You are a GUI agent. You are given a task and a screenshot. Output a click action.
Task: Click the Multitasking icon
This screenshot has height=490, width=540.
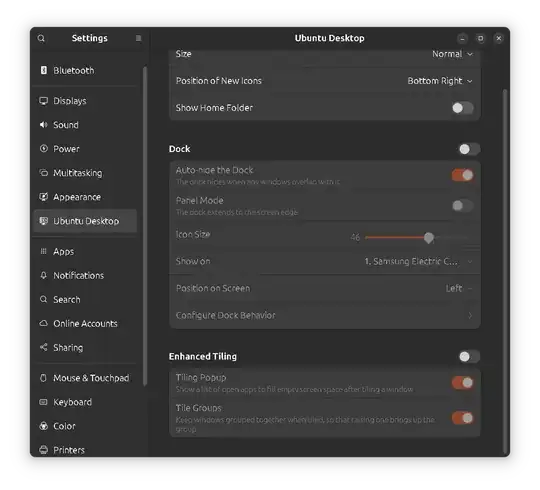[x=44, y=173]
